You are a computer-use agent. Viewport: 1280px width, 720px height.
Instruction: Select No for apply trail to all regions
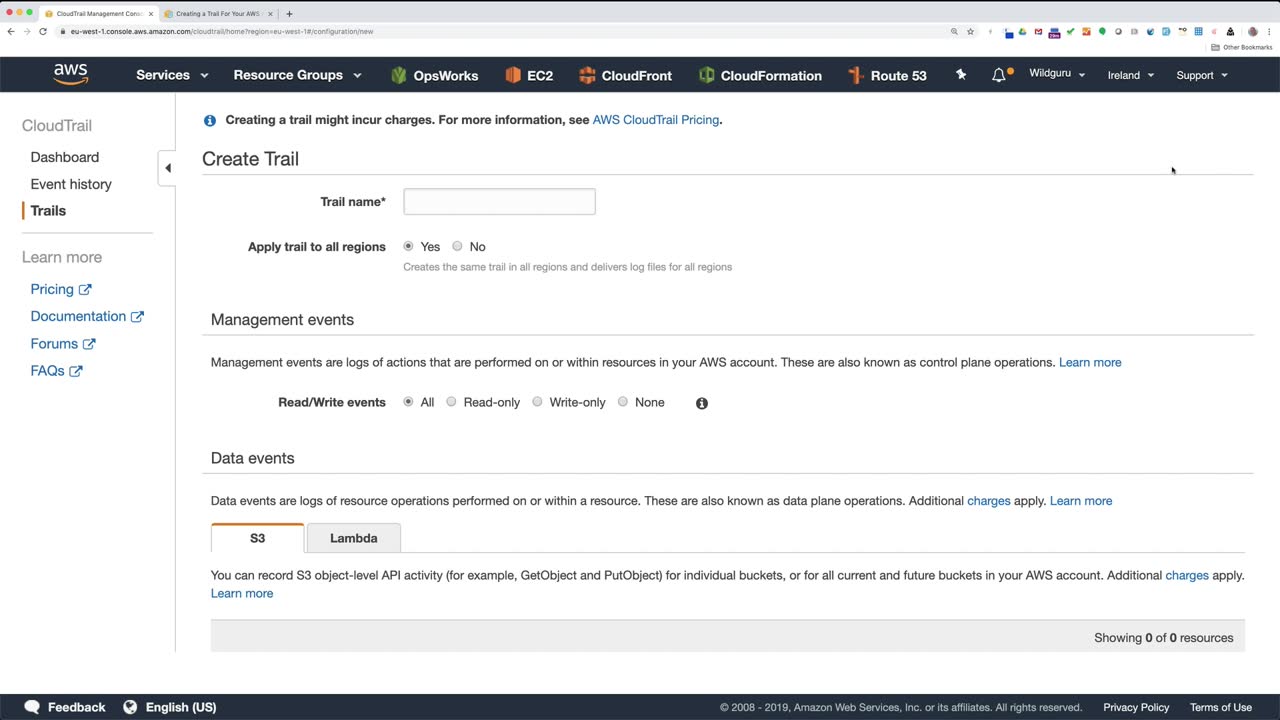click(x=457, y=246)
